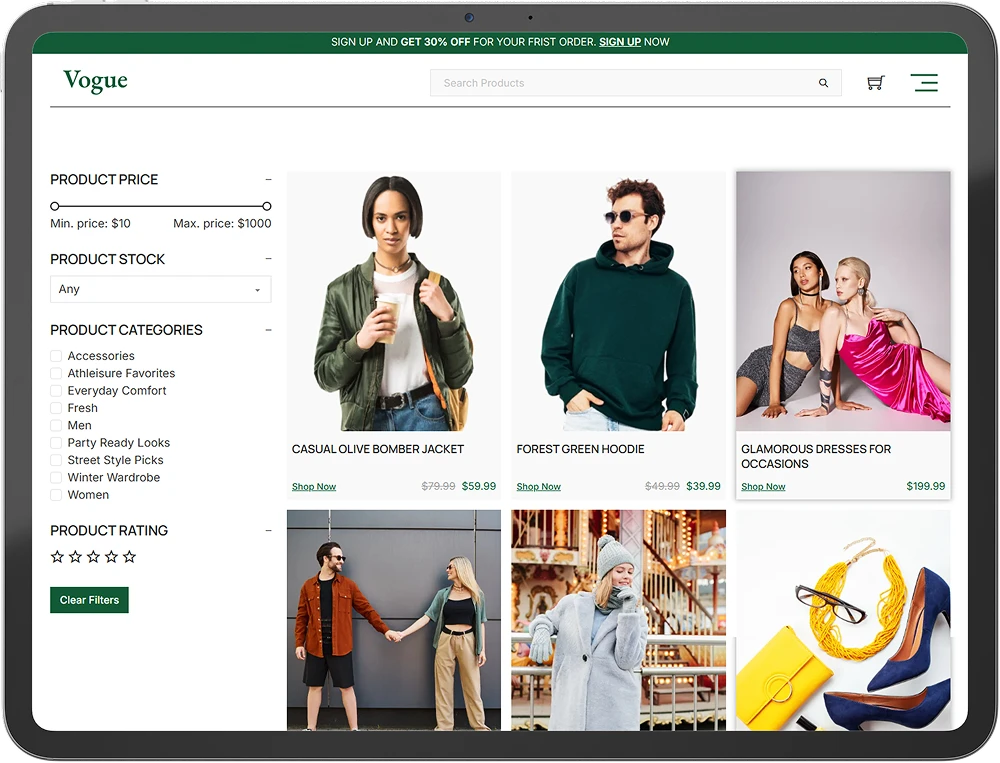The height and width of the screenshot is (763, 1000).
Task: Open the Product Stock dropdown
Action: 161,289
